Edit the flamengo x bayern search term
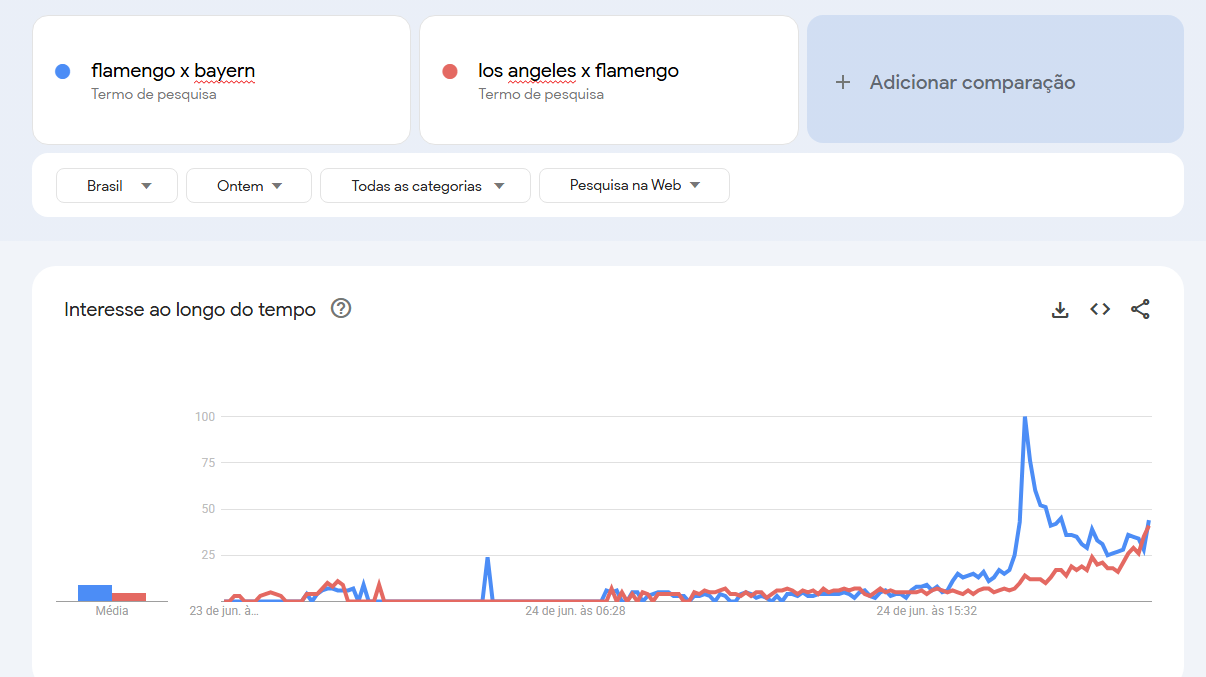The image size is (1206, 677). [173, 71]
